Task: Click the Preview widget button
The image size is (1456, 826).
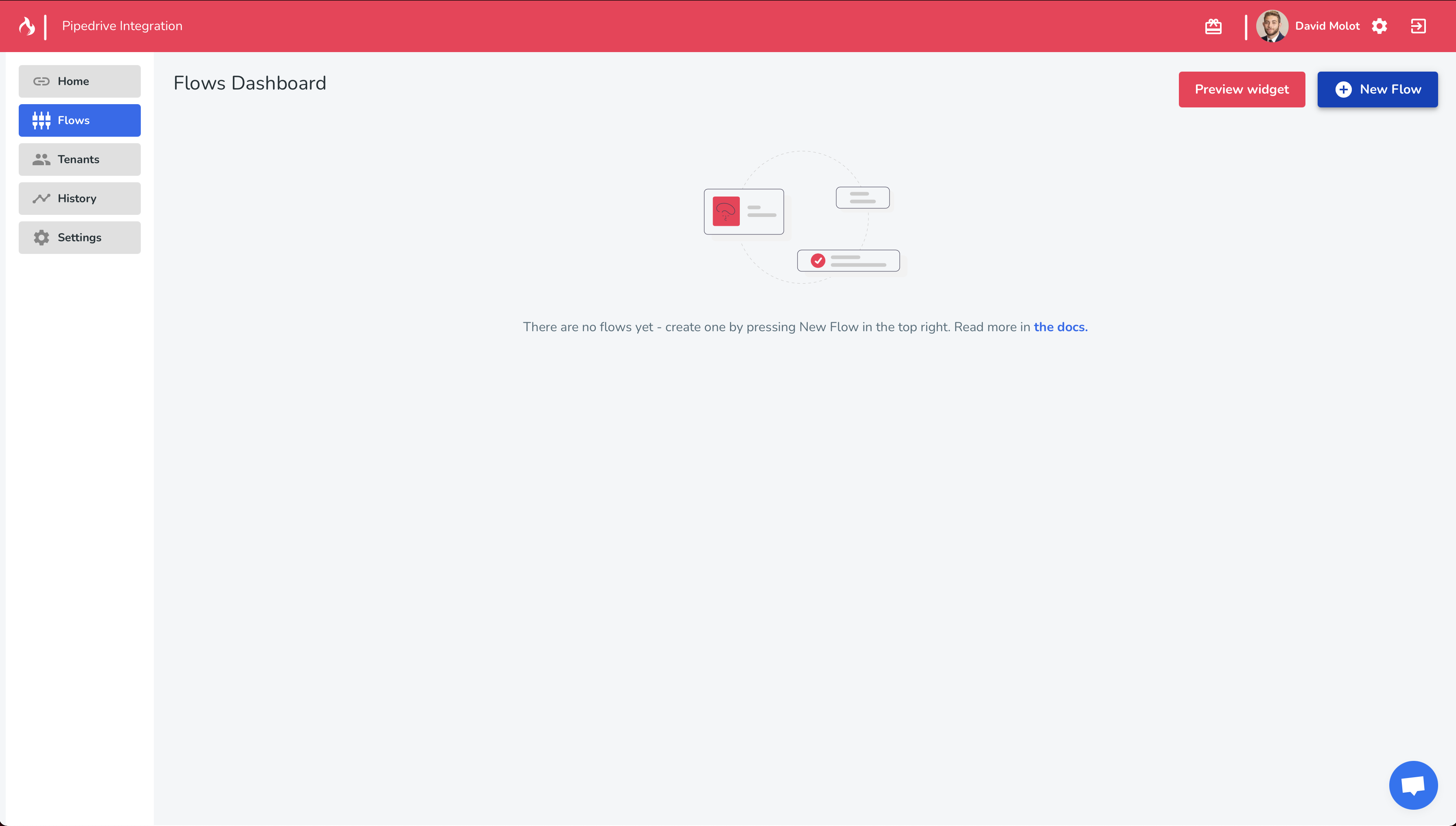Action: (x=1242, y=90)
